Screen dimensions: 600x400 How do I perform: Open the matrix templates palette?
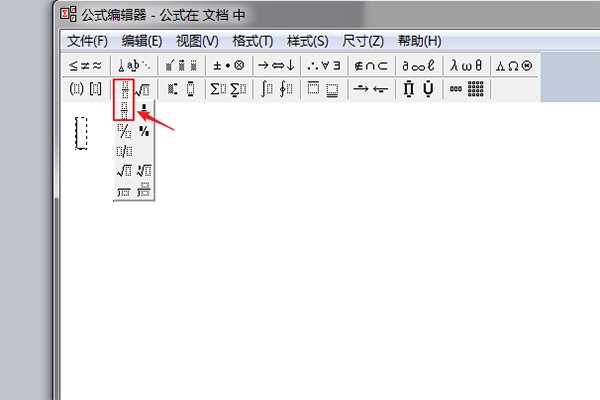click(466, 89)
